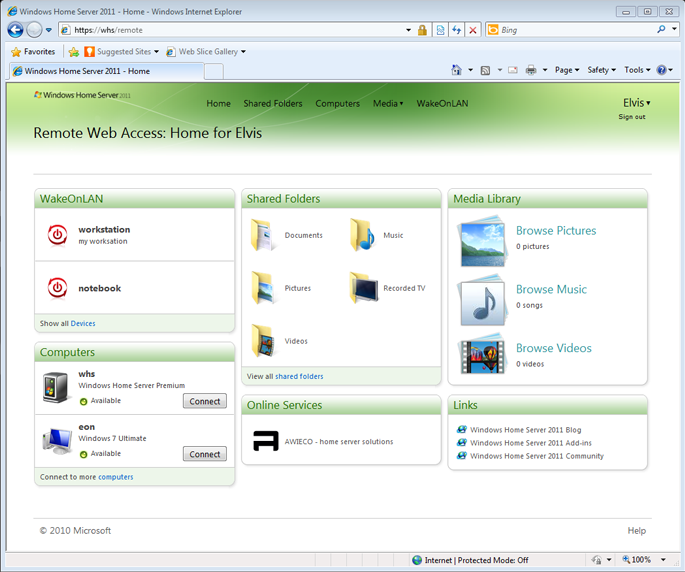Open the Videos shared folder icon

click(263, 341)
